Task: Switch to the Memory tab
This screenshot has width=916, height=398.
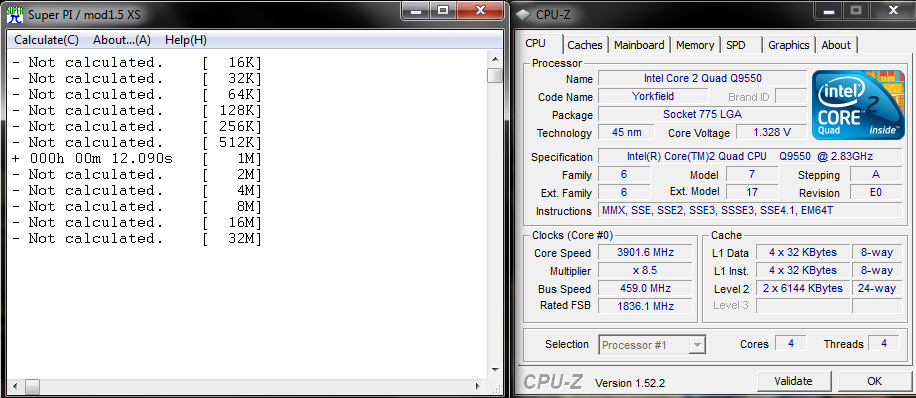Action: click(695, 45)
